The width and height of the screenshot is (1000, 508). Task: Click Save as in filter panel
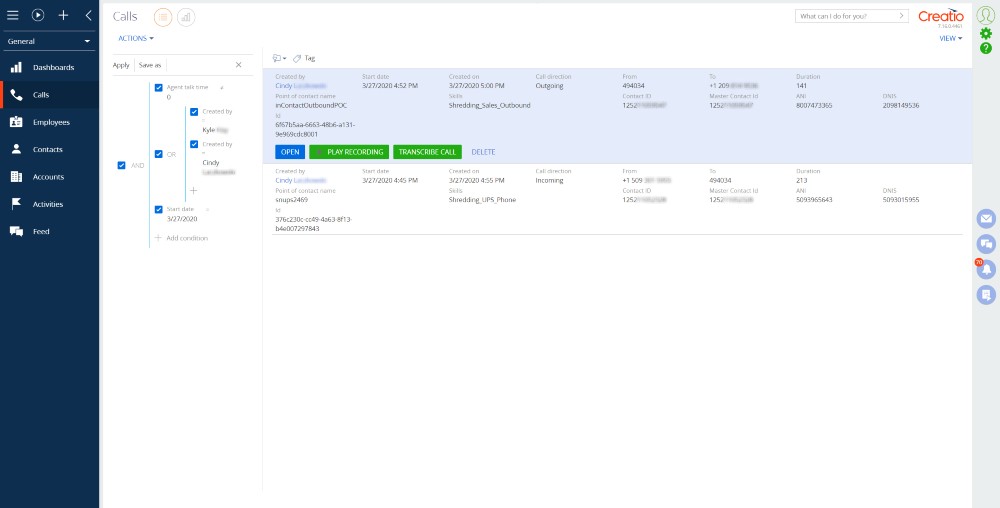(150, 65)
